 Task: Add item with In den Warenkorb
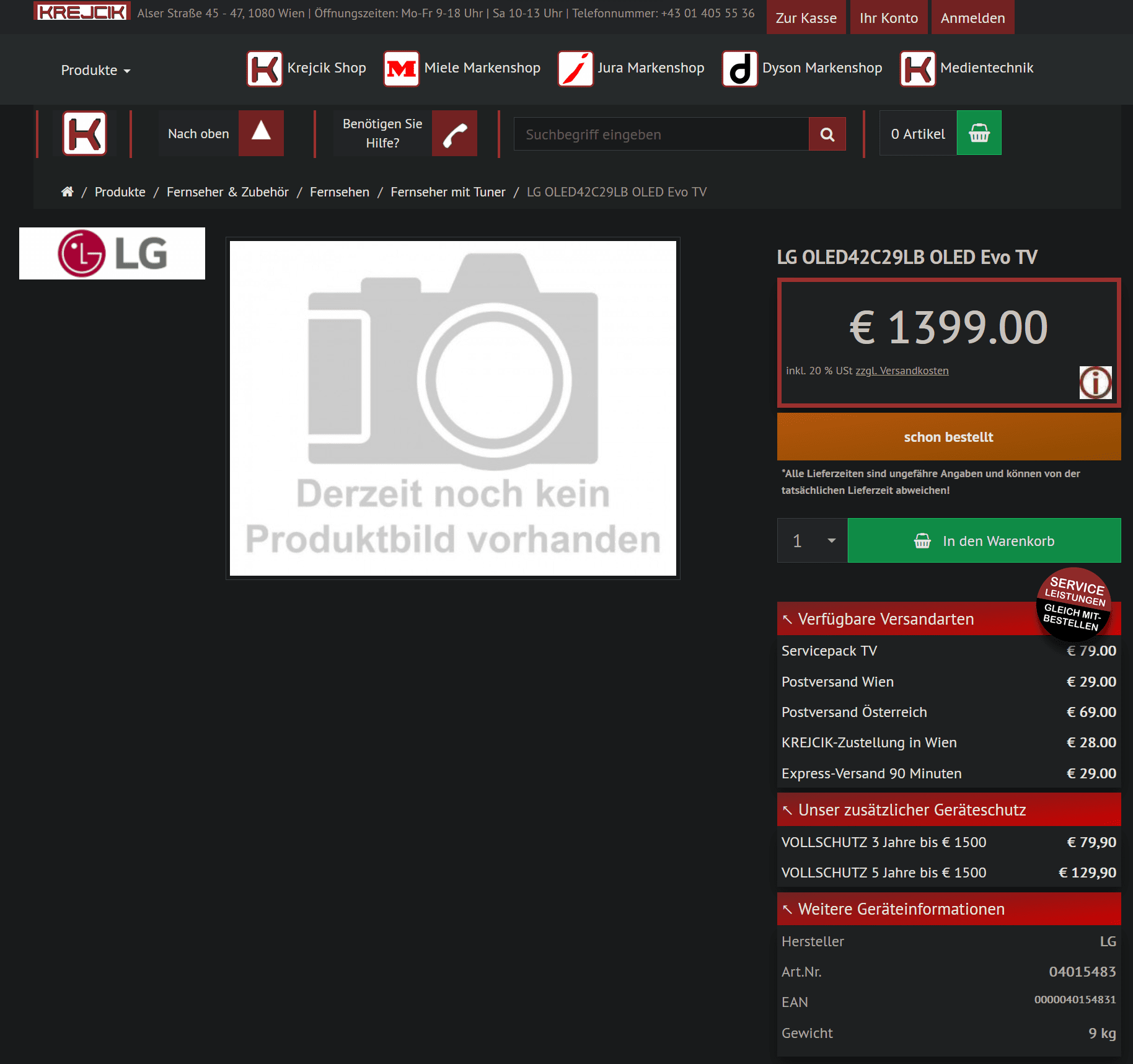pos(984,540)
